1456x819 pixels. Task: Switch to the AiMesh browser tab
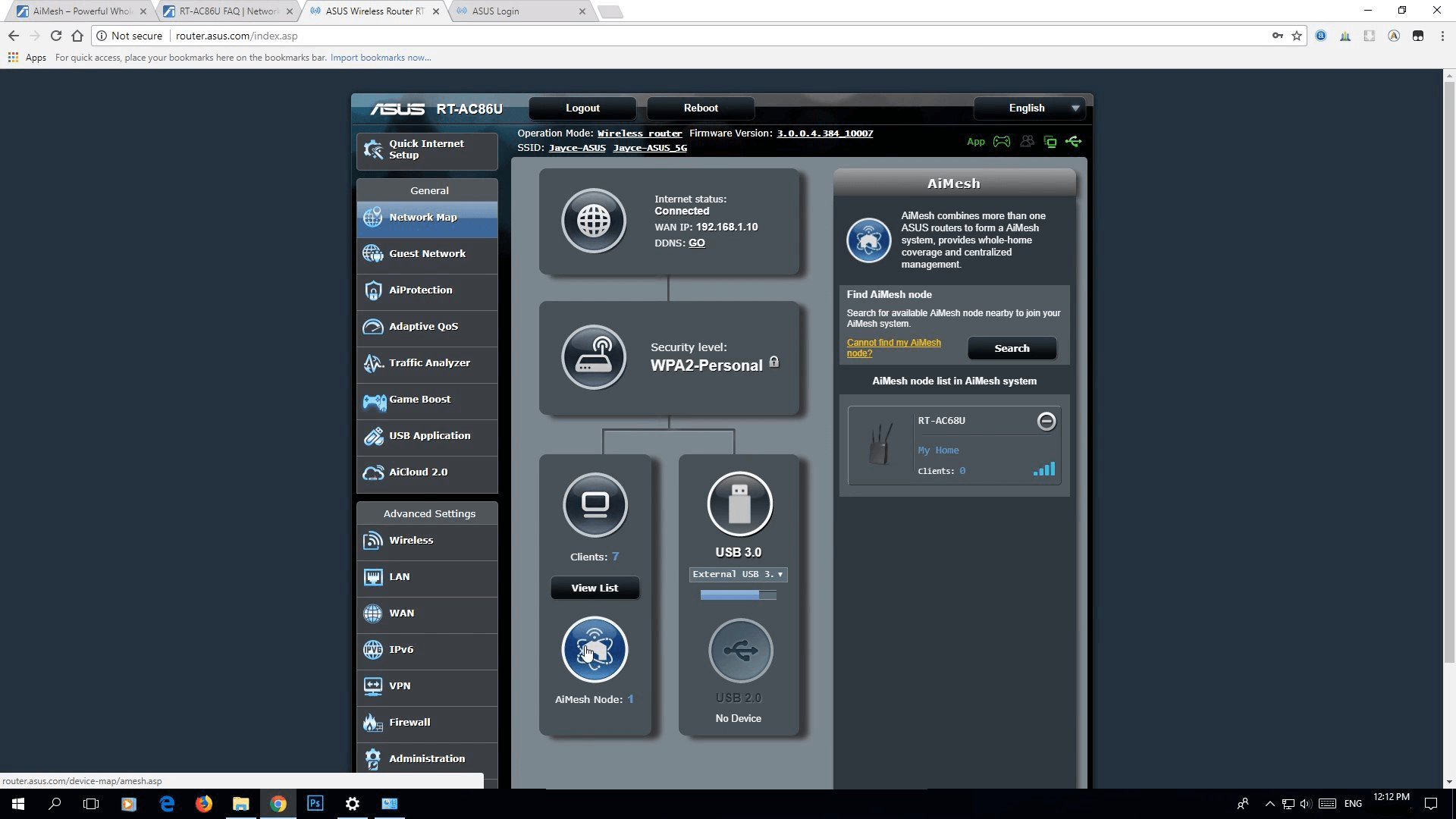pos(81,11)
